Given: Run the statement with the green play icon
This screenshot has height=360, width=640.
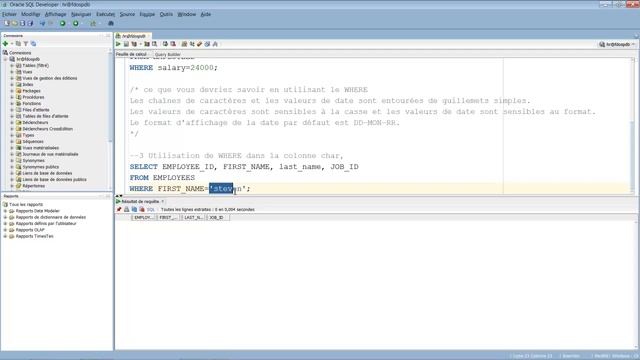Looking at the screenshot, I should (118, 44).
